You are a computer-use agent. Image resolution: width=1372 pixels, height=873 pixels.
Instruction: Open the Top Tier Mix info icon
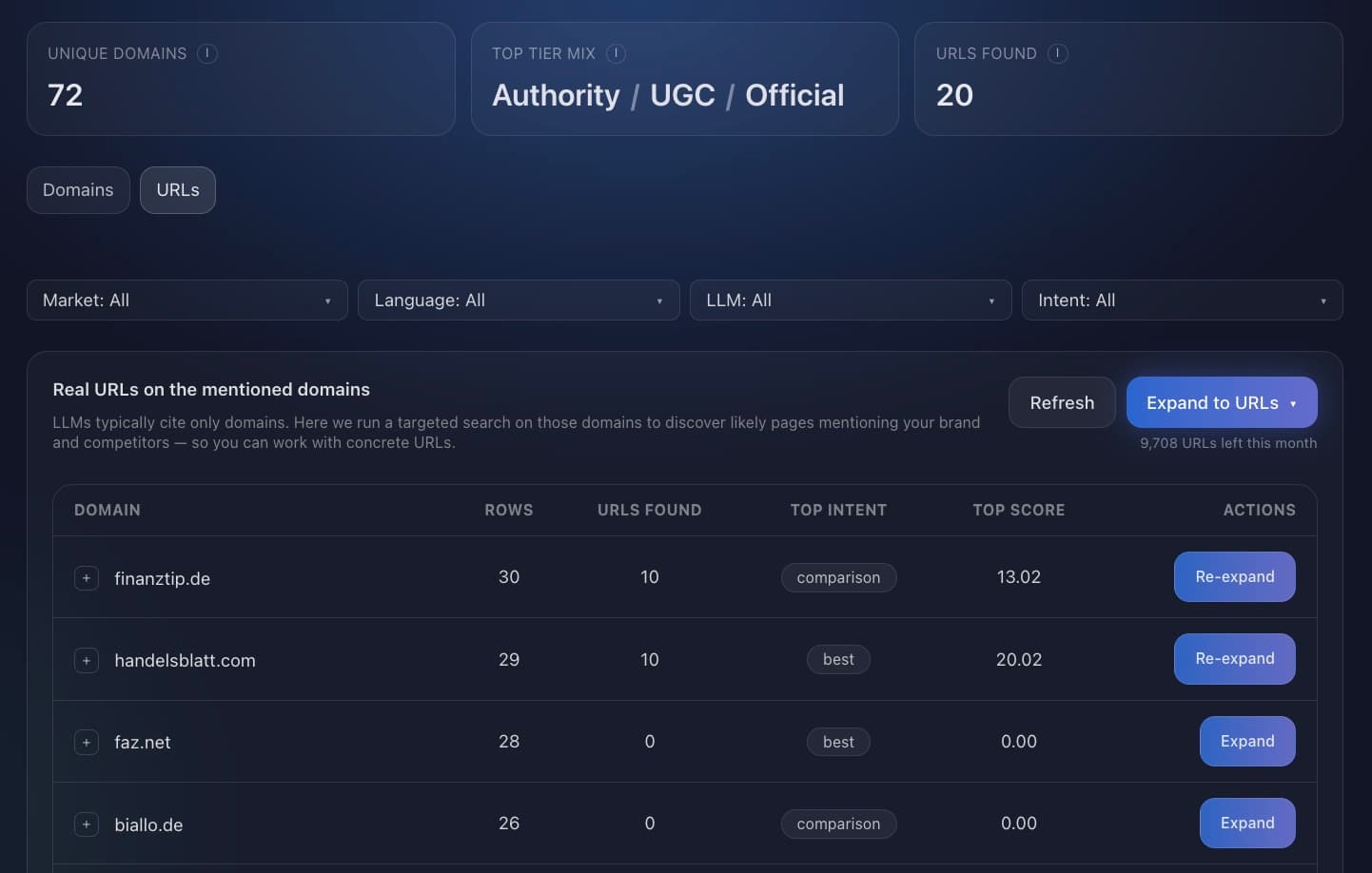617,54
